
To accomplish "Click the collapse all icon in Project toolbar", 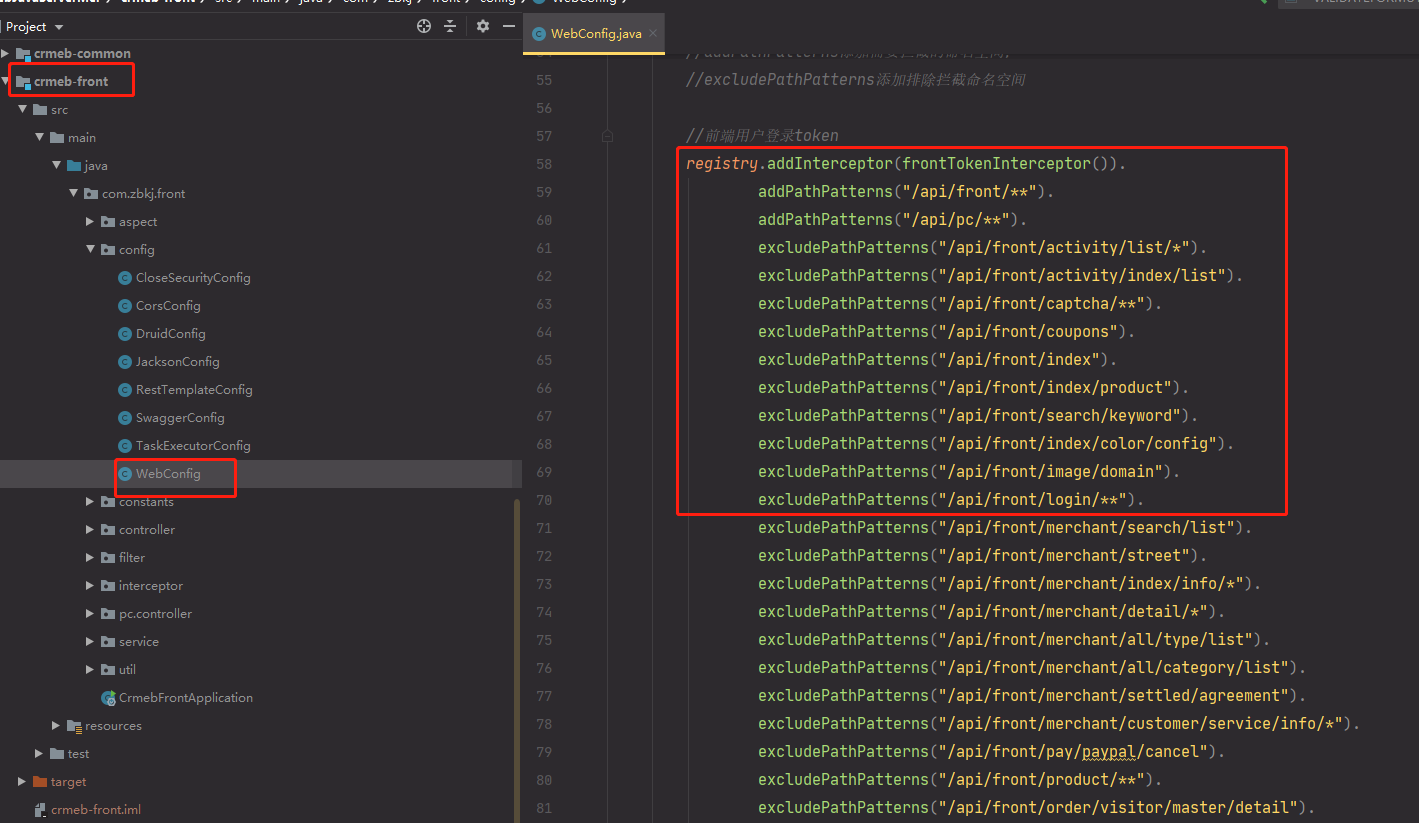I will tap(451, 26).
